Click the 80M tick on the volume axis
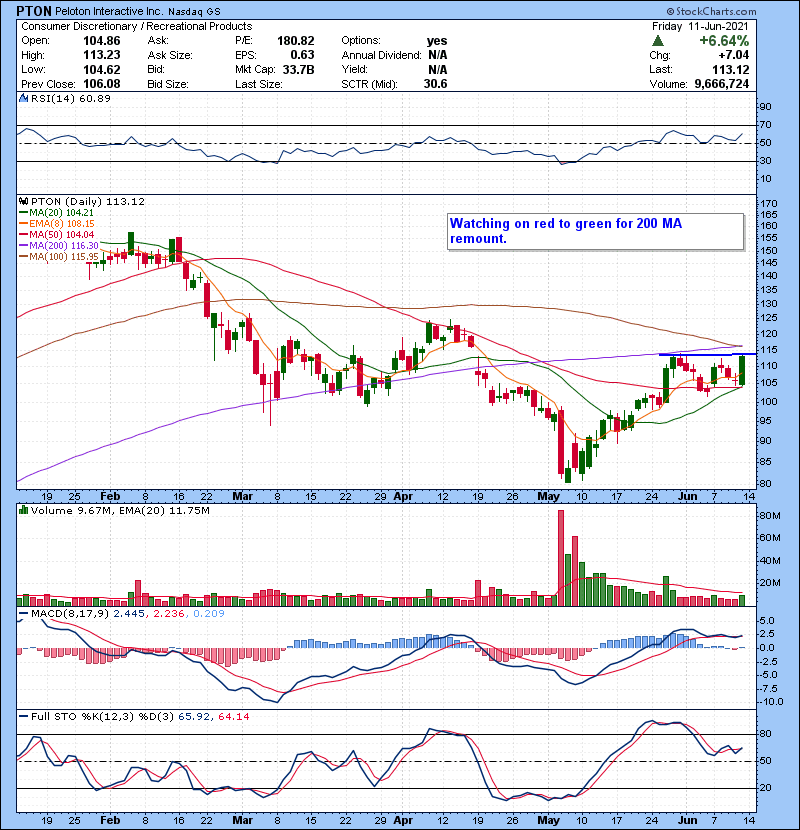 point(770,516)
